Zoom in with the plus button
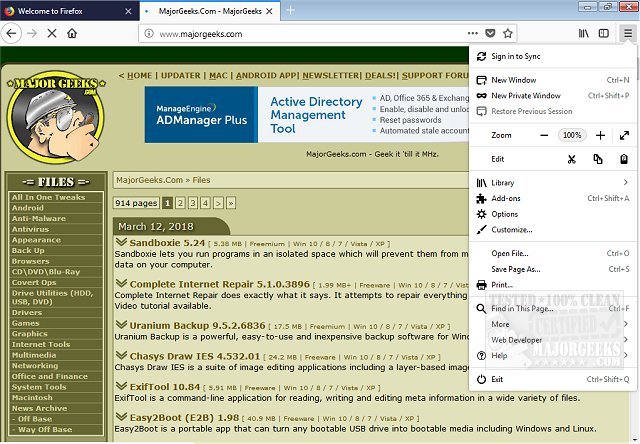Viewport: 640px width, 444px height. (x=600, y=135)
